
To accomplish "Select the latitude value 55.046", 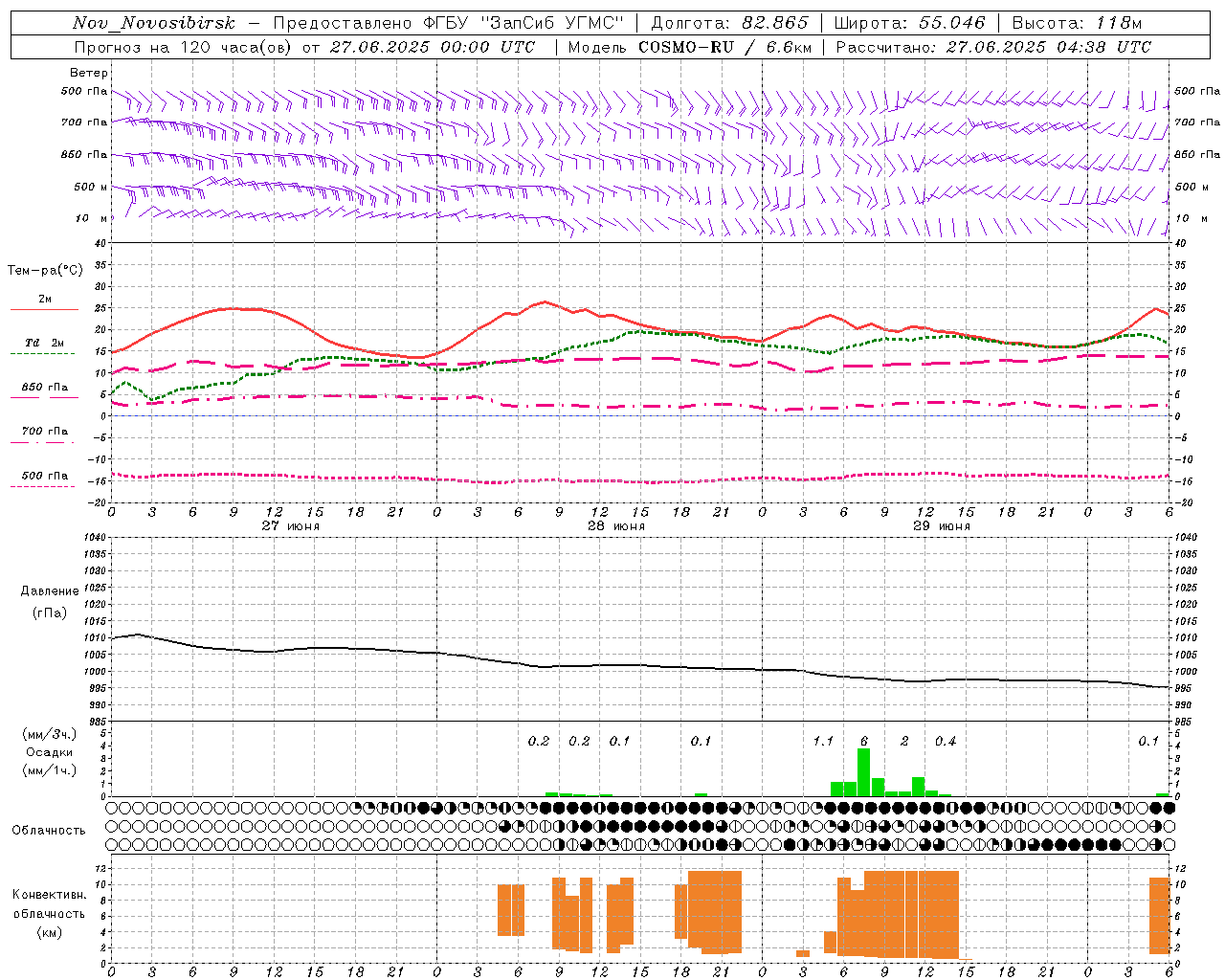I will pyautogui.click(x=952, y=23).
